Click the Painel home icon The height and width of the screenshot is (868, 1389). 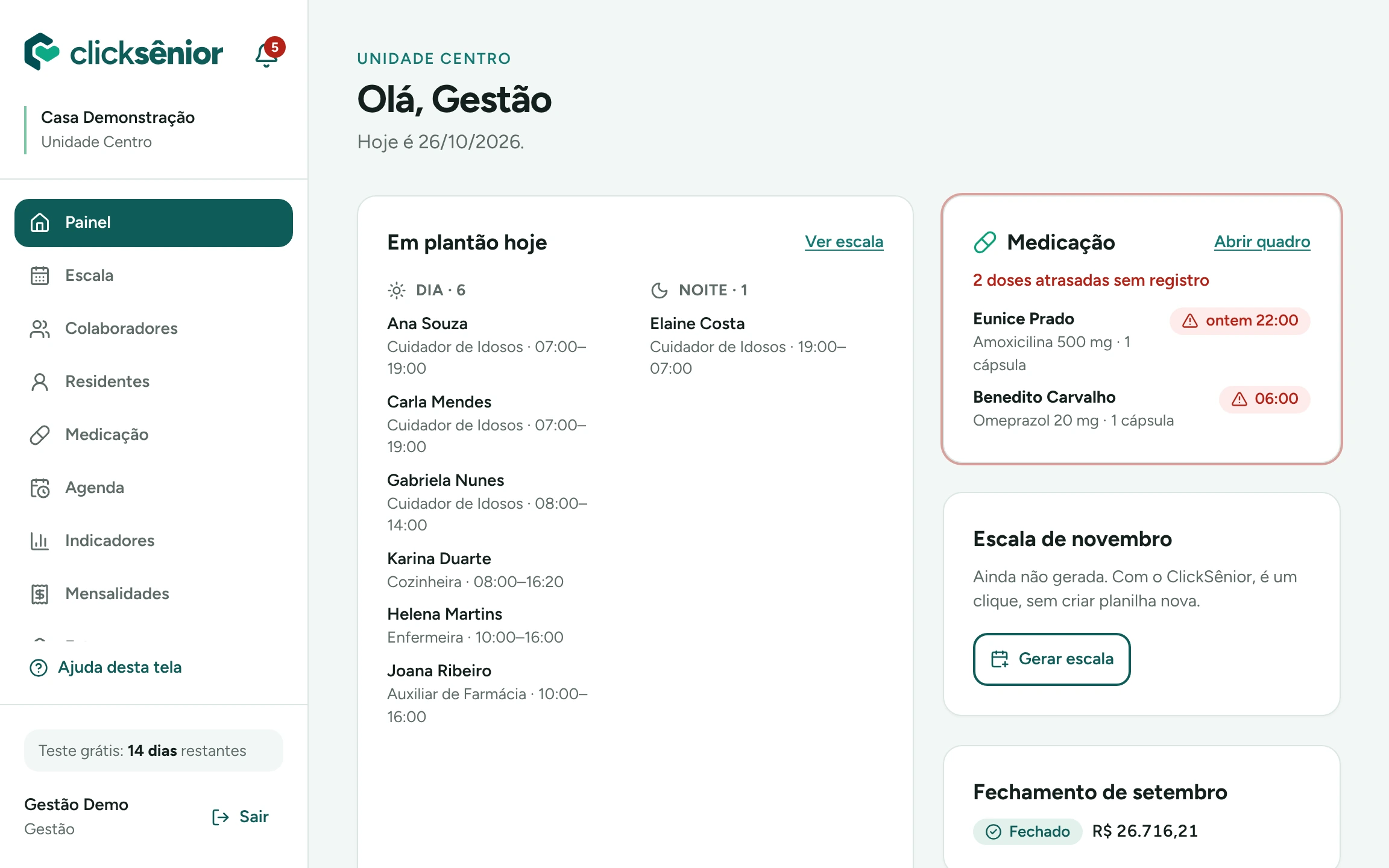coord(40,222)
